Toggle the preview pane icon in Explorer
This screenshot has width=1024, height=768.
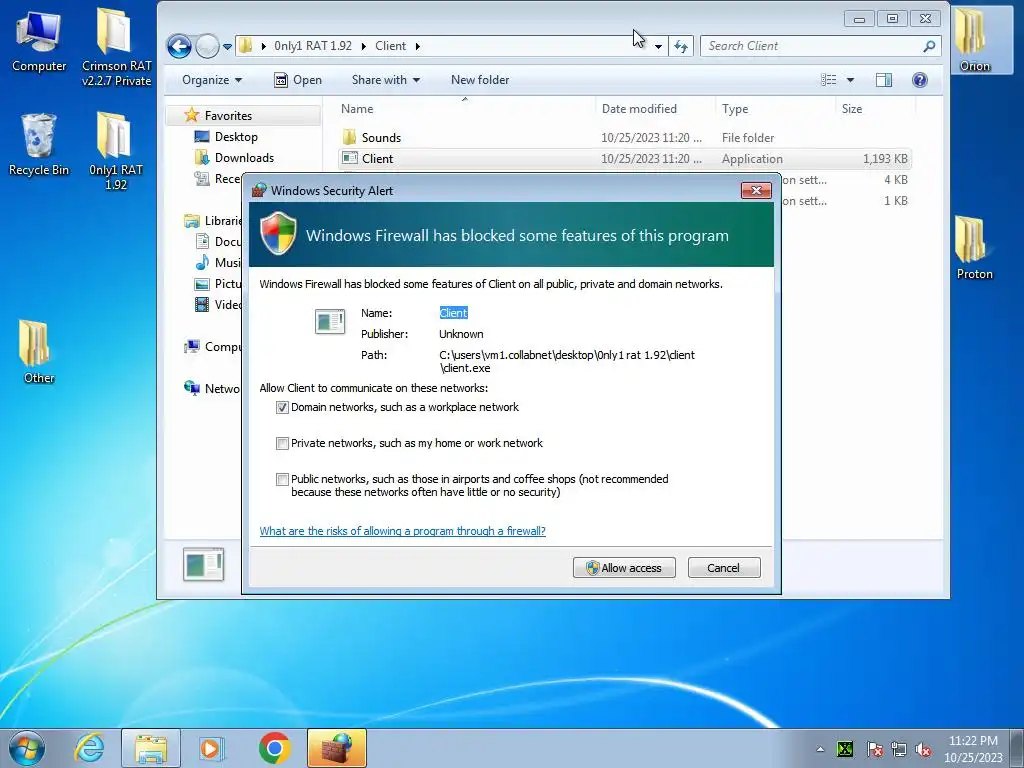point(884,80)
